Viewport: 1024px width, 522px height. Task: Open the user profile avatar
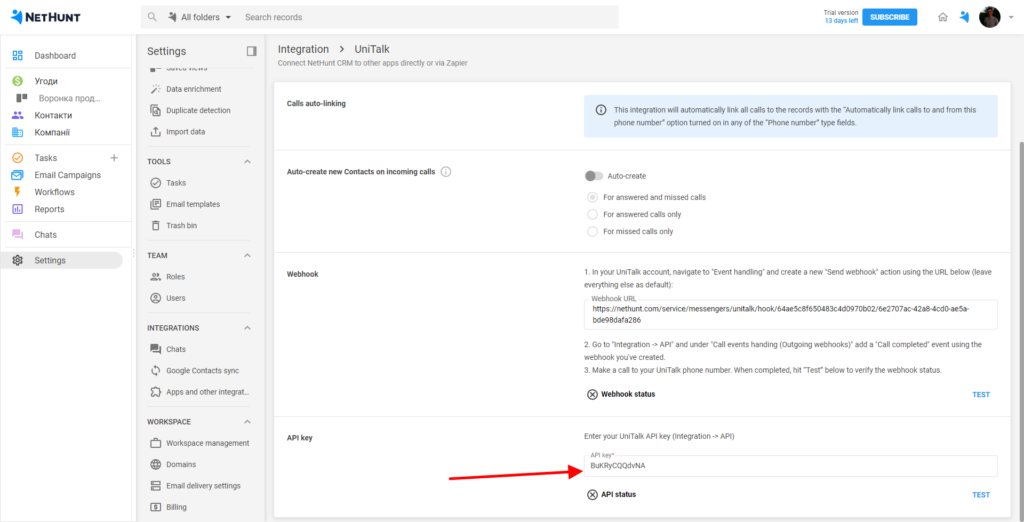[989, 17]
